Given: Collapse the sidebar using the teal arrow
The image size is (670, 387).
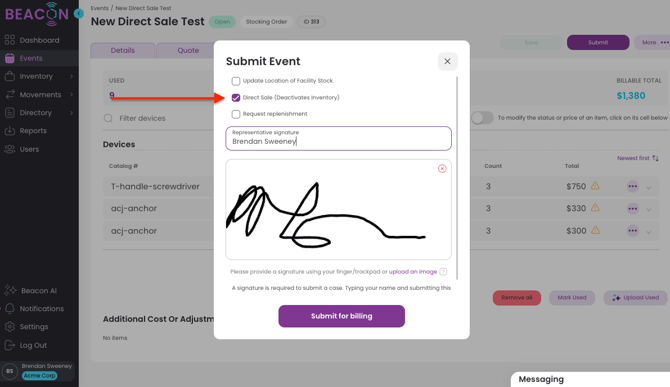Looking at the screenshot, I should [79, 14].
